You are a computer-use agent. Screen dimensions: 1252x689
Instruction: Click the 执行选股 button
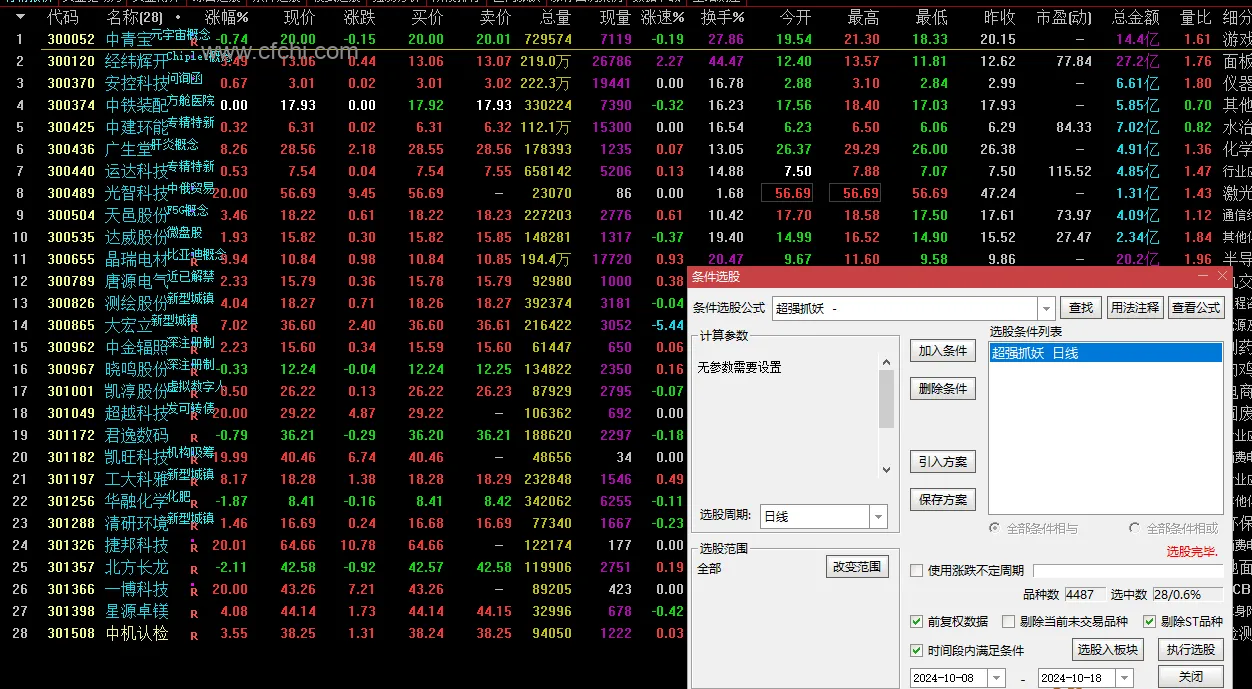[1191, 650]
